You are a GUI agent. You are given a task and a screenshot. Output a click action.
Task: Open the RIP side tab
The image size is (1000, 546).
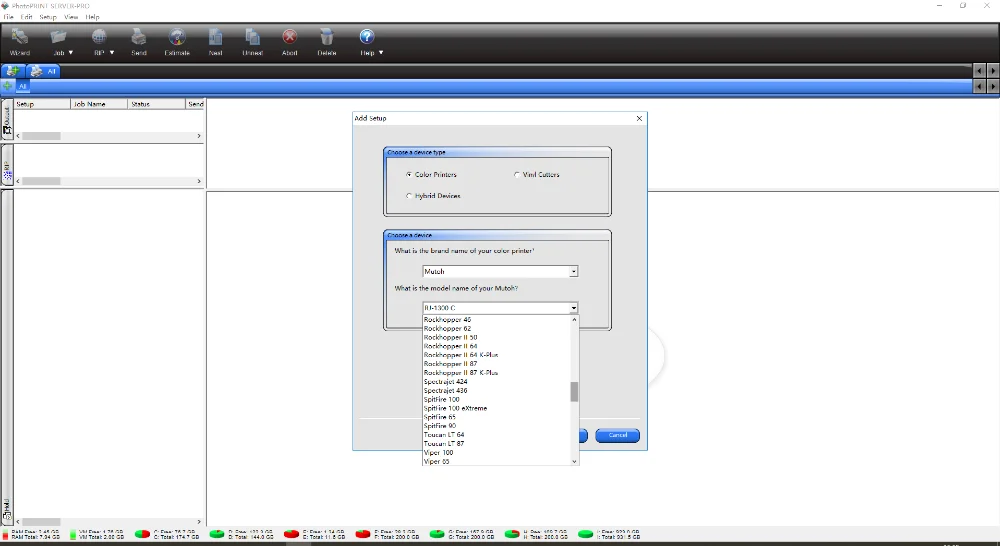click(7, 165)
